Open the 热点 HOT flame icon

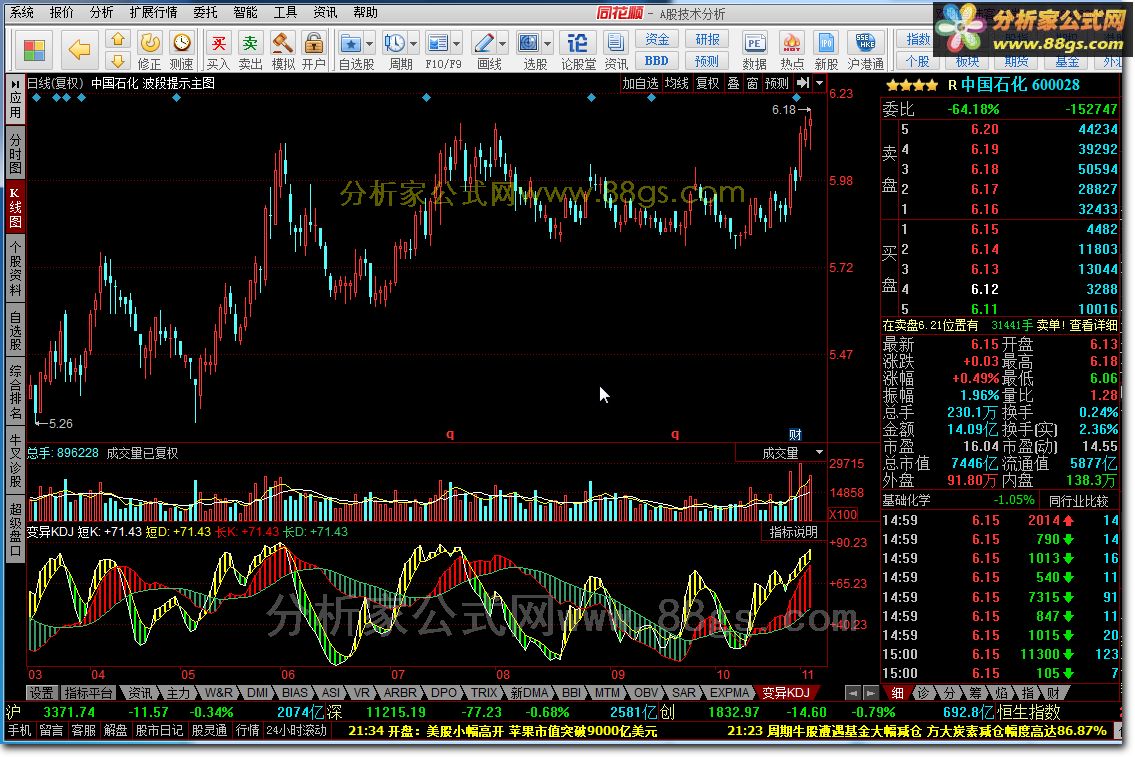coord(792,43)
